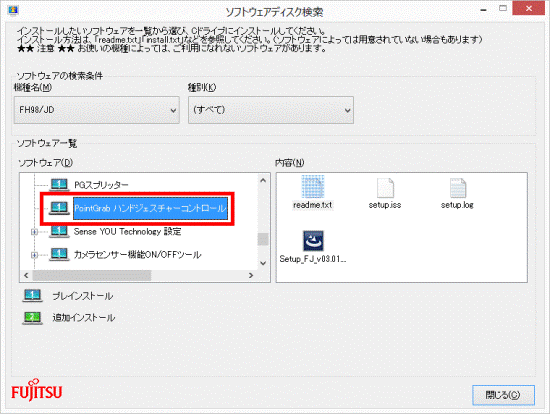Viewport: 550px width, 414px height.
Task: Click the laptop icon beside PGスプリッター
Action: tap(59, 185)
